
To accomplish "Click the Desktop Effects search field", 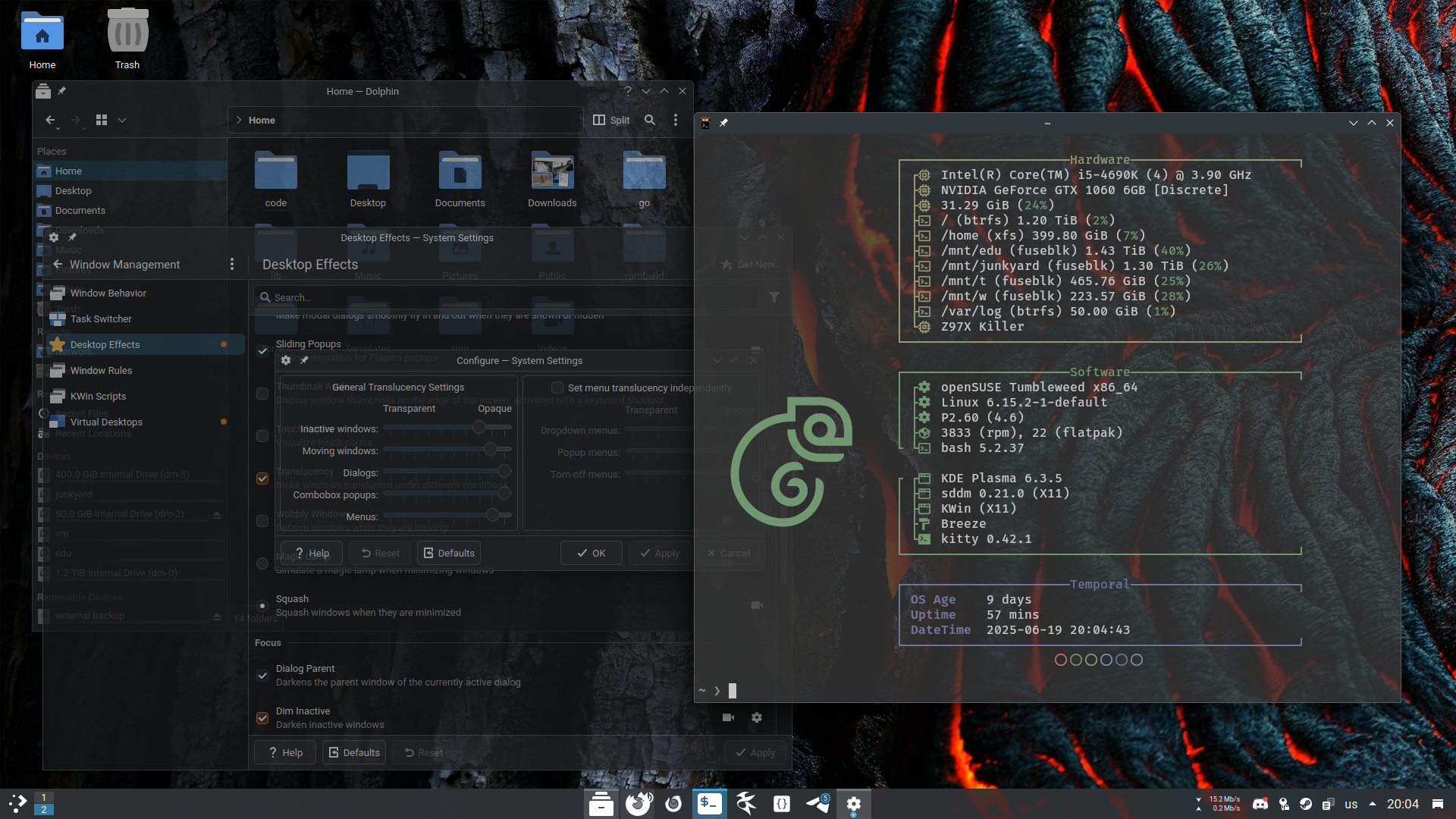I will click(504, 297).
